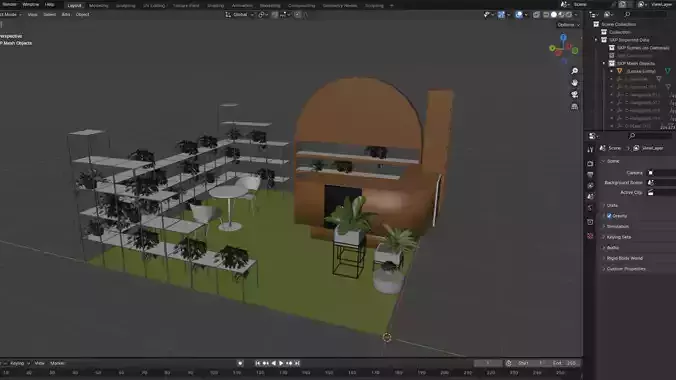This screenshot has height=380, width=676.
Task: Open the Object properties tab icon
Action: (590, 222)
